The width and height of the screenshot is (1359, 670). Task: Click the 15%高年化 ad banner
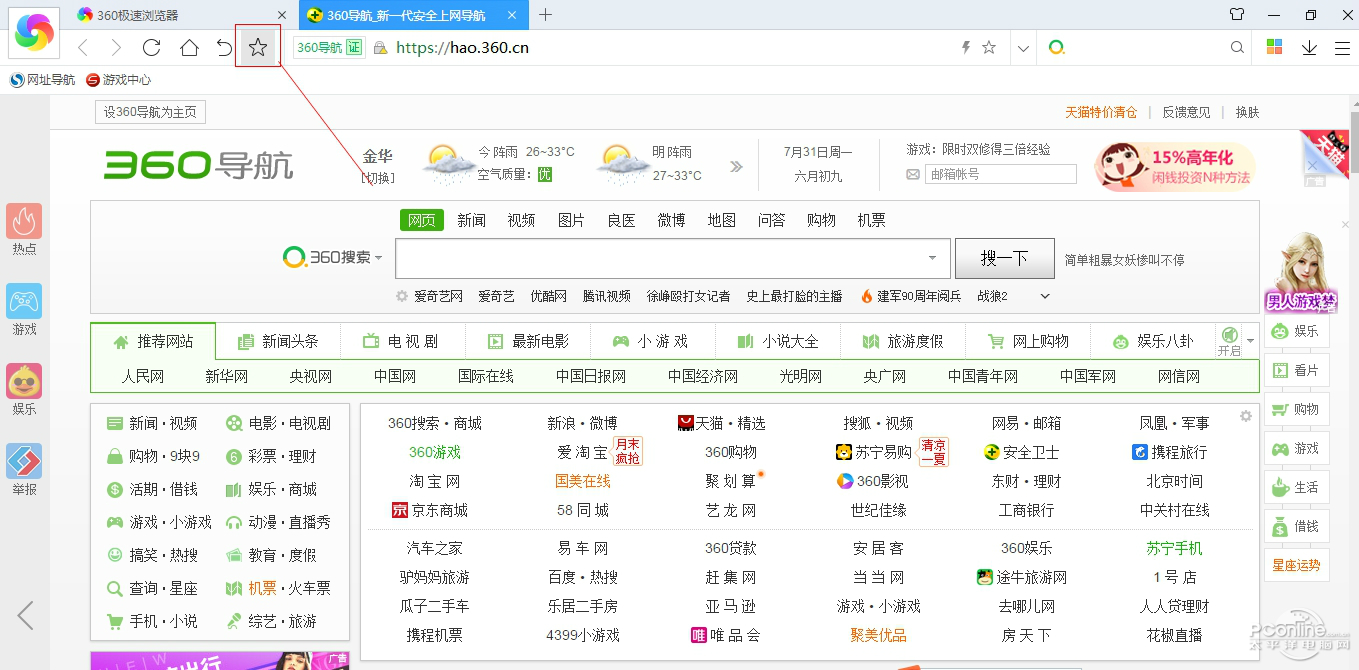[x=1175, y=167]
